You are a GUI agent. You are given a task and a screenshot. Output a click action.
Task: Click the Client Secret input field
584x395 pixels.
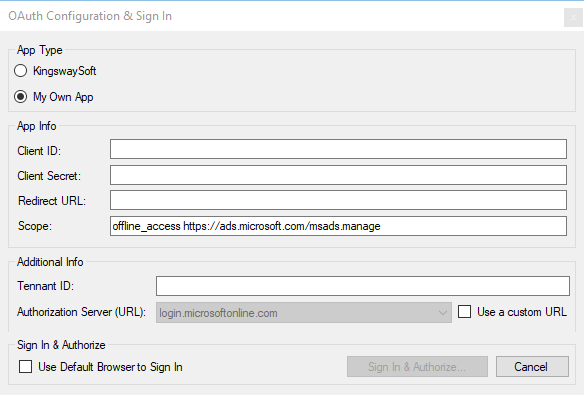(338, 175)
